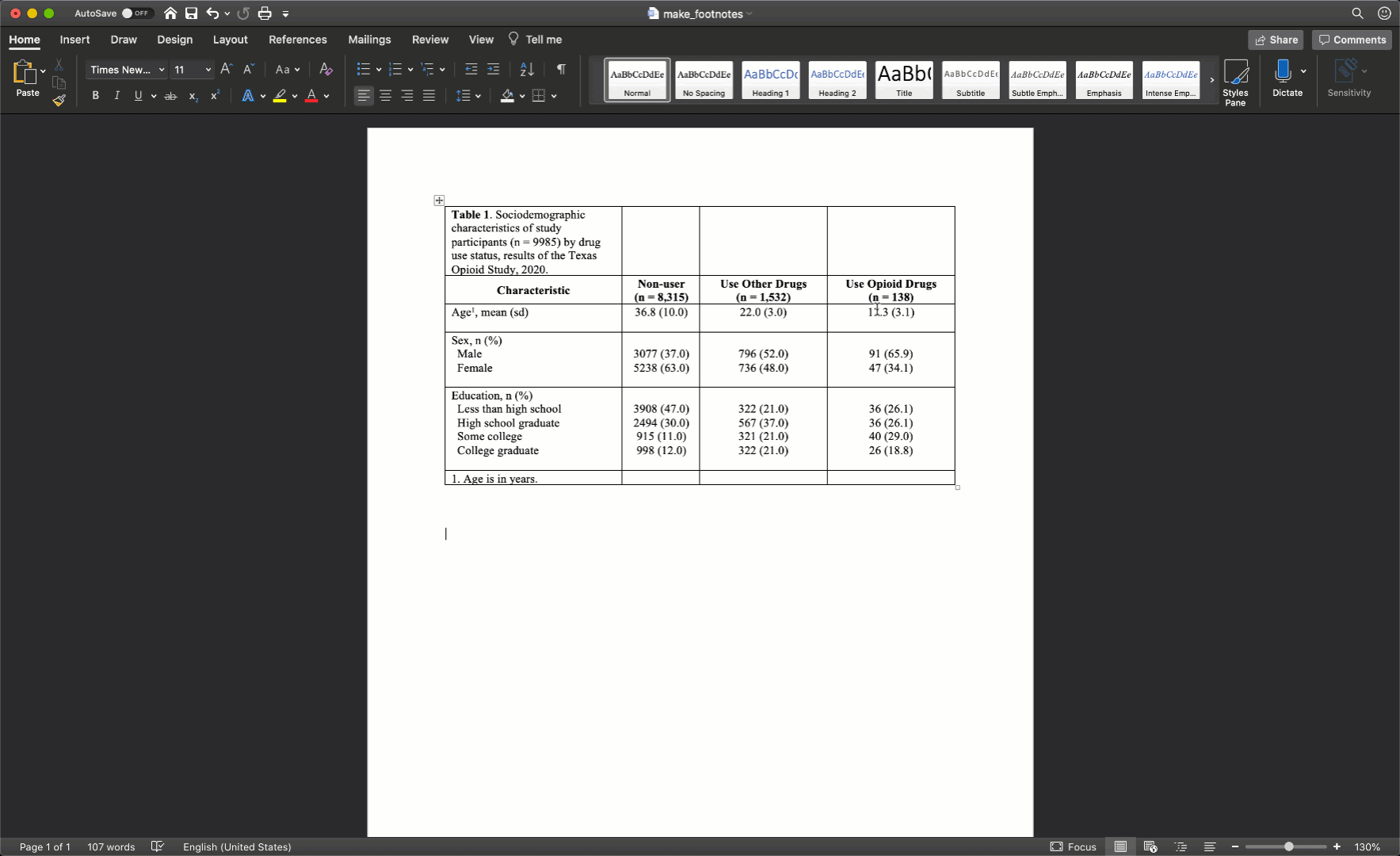This screenshot has width=1400, height=856.
Task: Search in the document with the magnifier icon
Action: click(x=1357, y=13)
